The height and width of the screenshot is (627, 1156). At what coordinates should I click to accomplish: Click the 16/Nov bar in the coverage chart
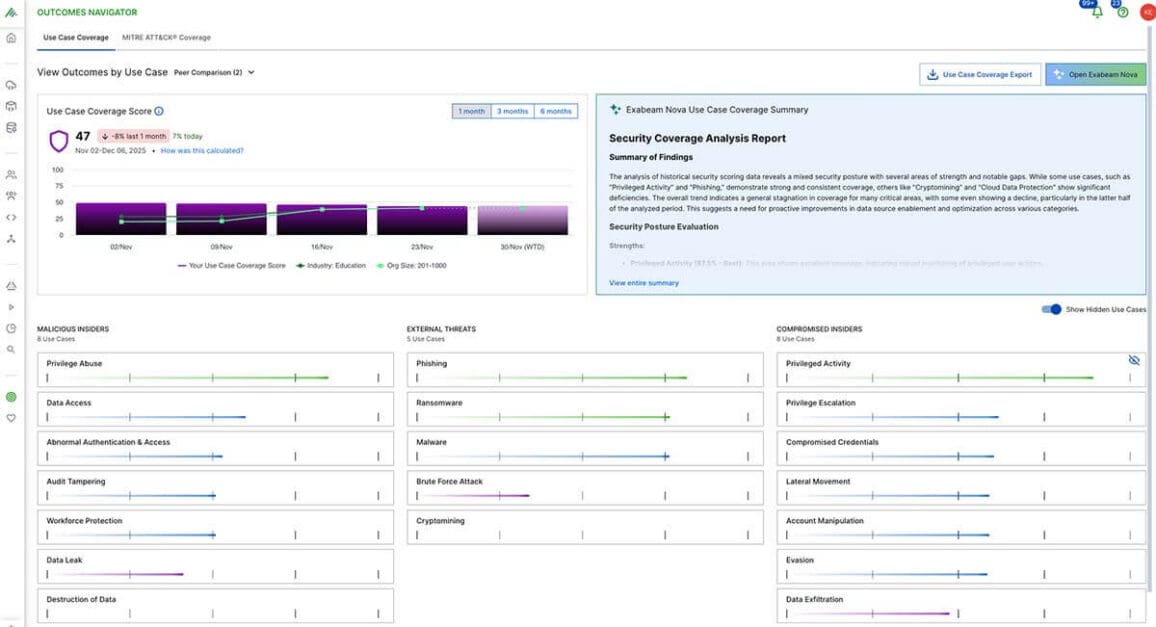point(321,220)
